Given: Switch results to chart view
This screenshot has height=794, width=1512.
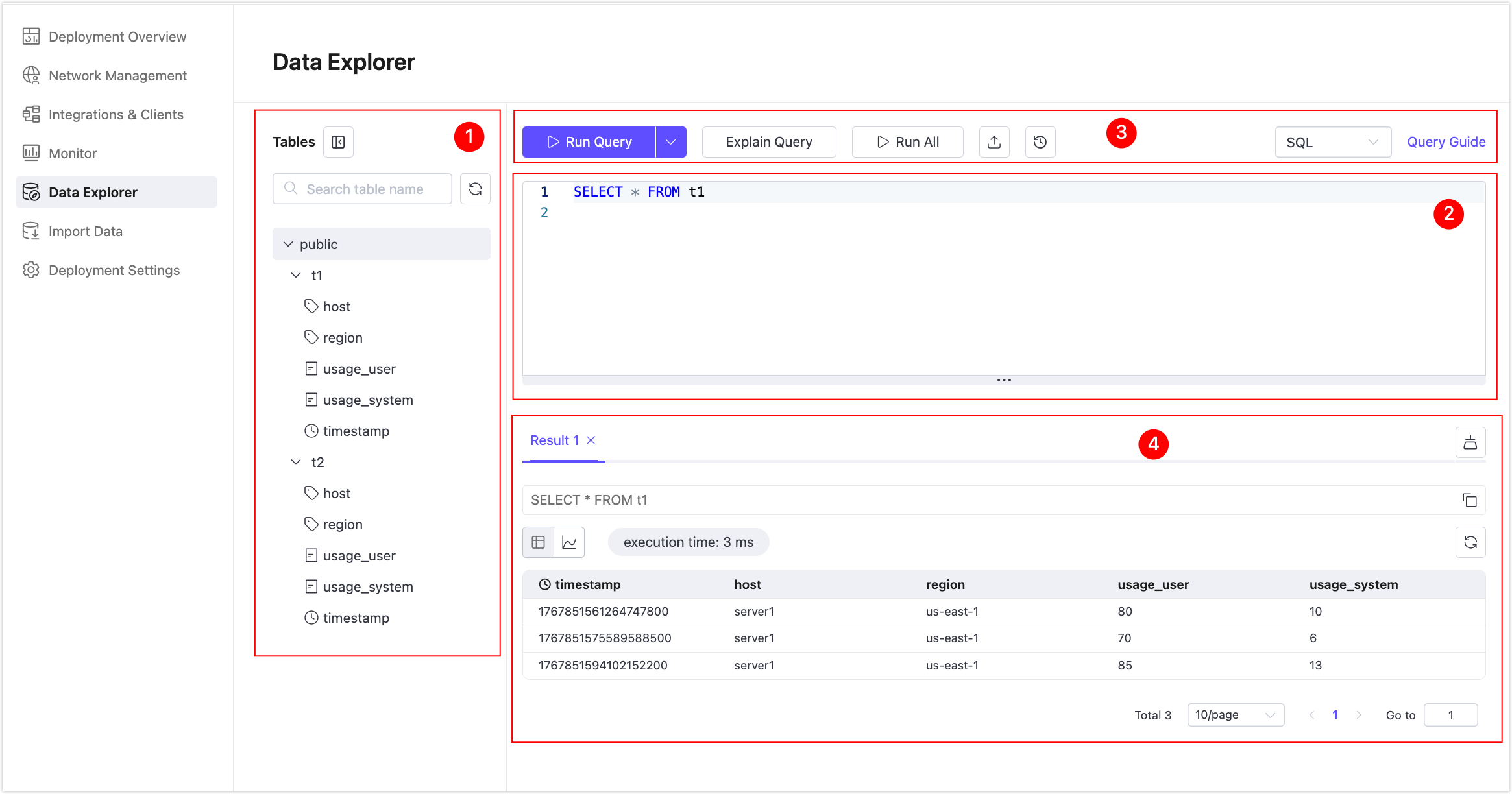Looking at the screenshot, I should tap(569, 542).
